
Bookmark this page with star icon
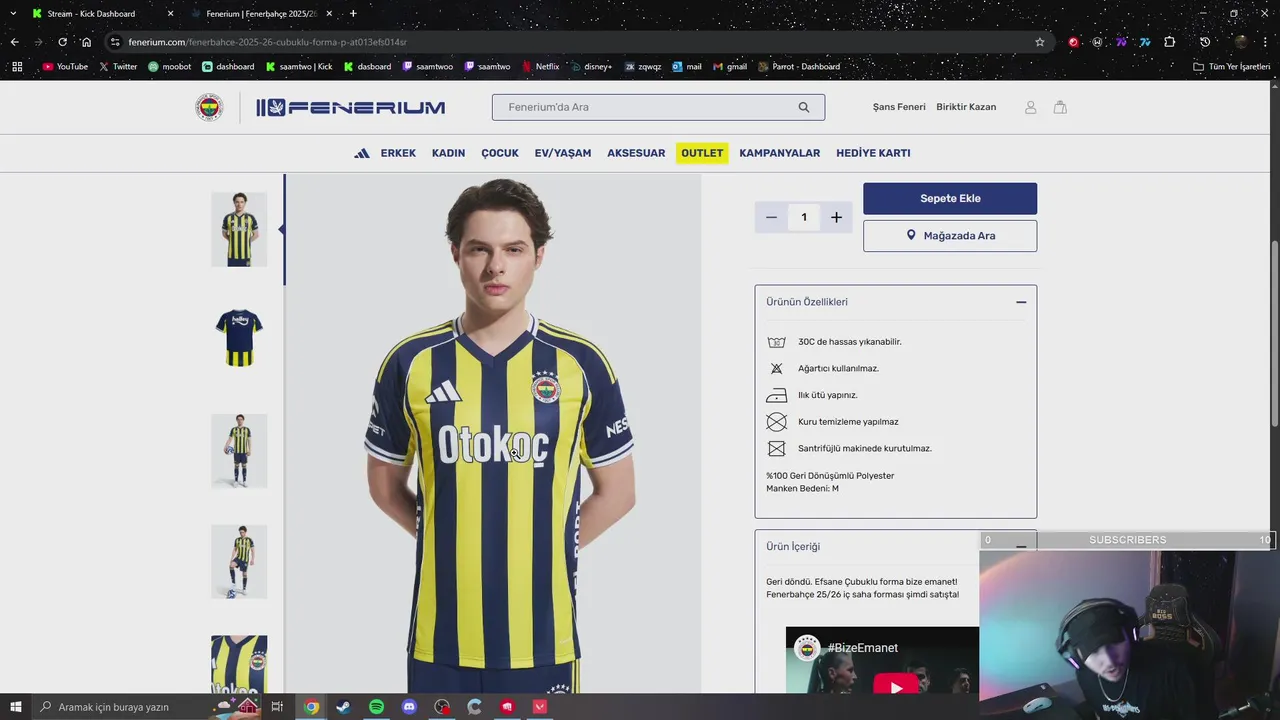click(1040, 42)
